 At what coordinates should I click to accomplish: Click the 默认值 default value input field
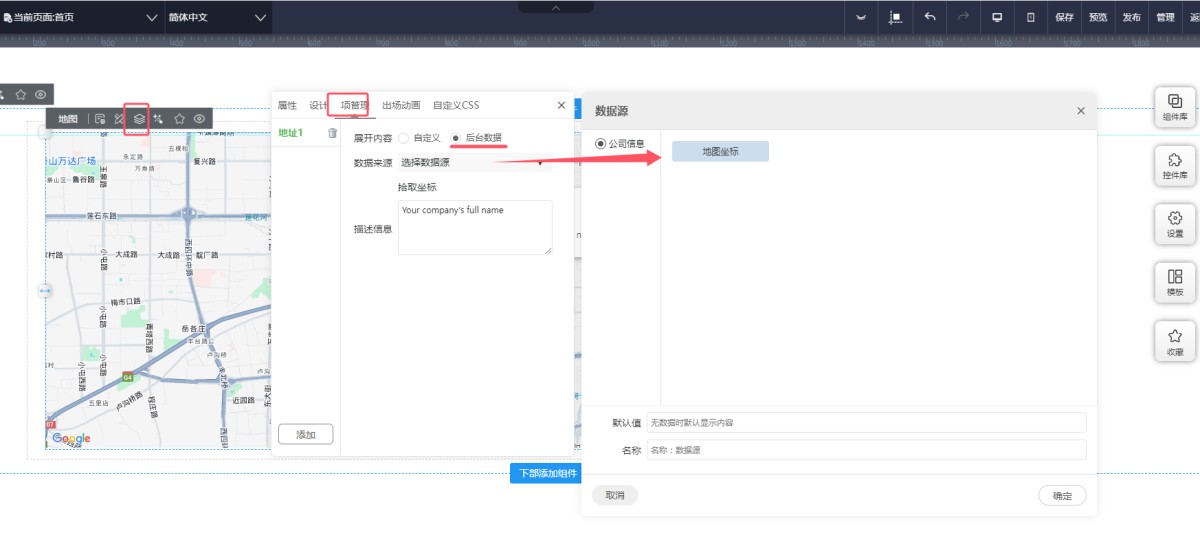point(865,423)
